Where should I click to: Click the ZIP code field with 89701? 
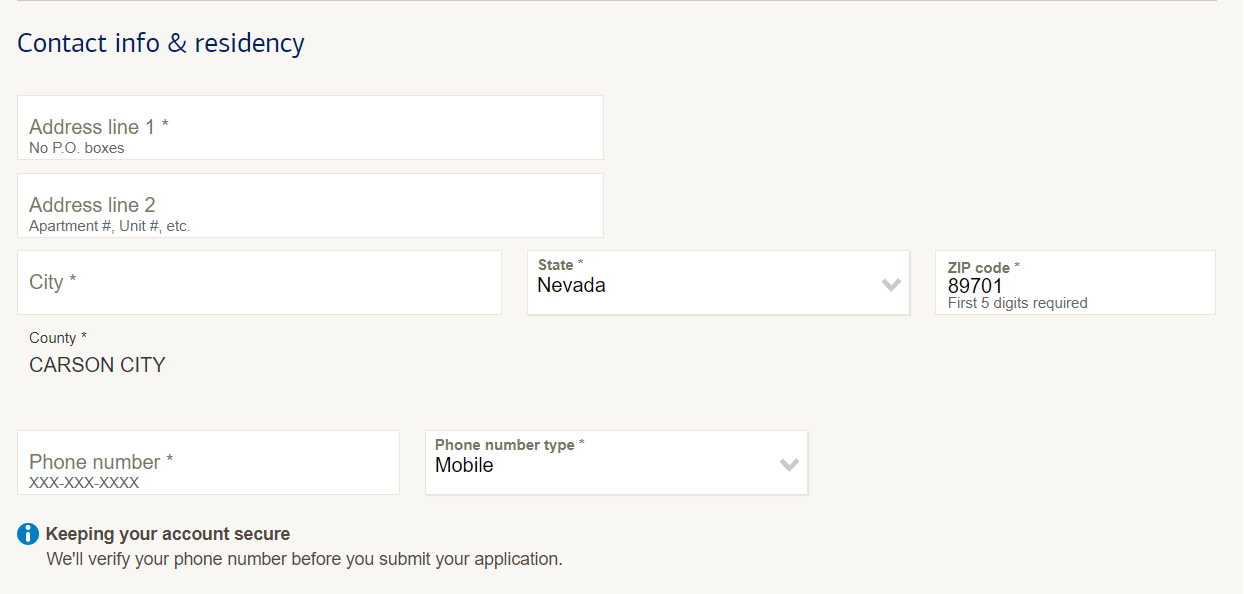1075,283
